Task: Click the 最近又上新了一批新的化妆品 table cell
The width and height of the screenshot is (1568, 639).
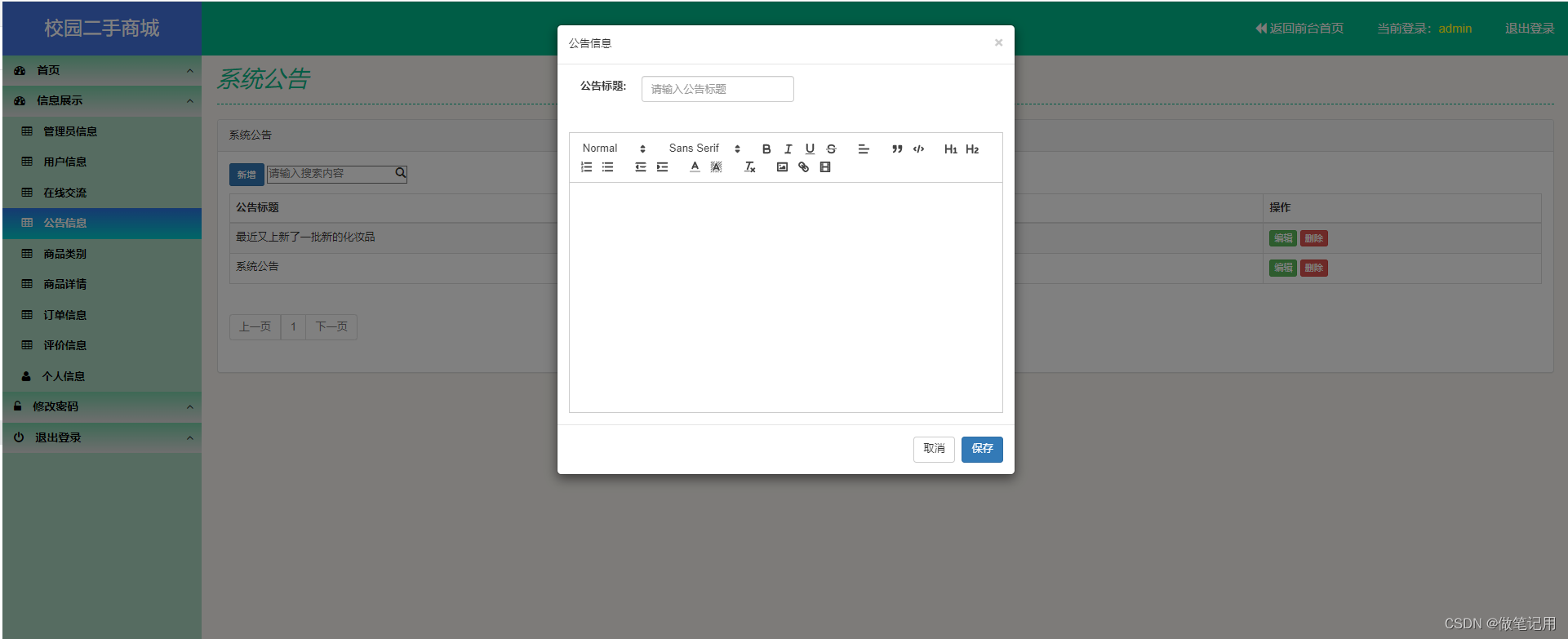Action: coord(305,237)
